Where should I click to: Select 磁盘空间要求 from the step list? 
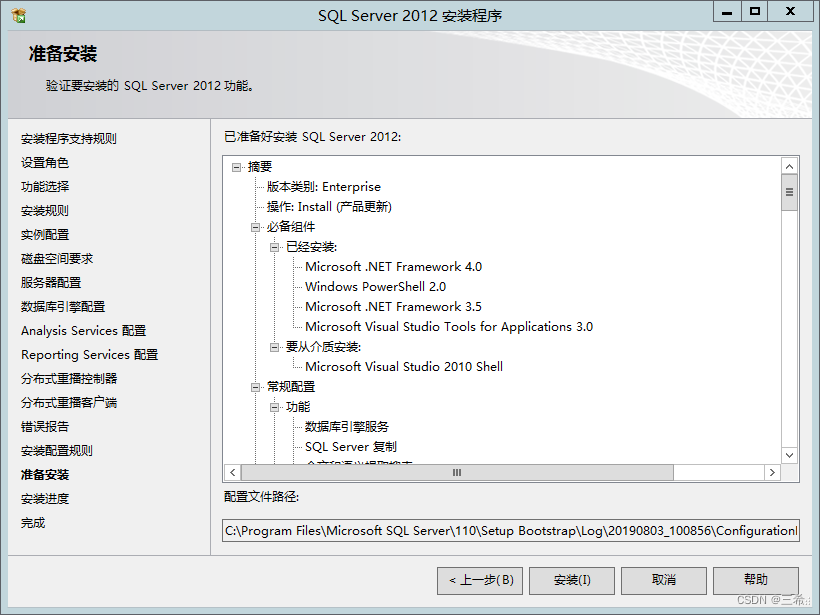tap(56, 258)
